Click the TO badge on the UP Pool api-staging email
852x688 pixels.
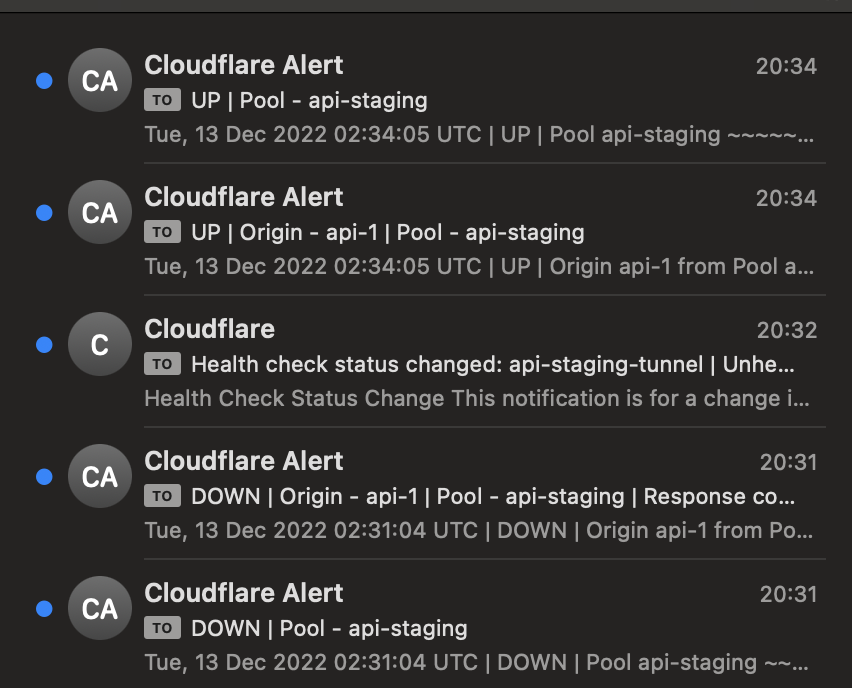click(164, 101)
